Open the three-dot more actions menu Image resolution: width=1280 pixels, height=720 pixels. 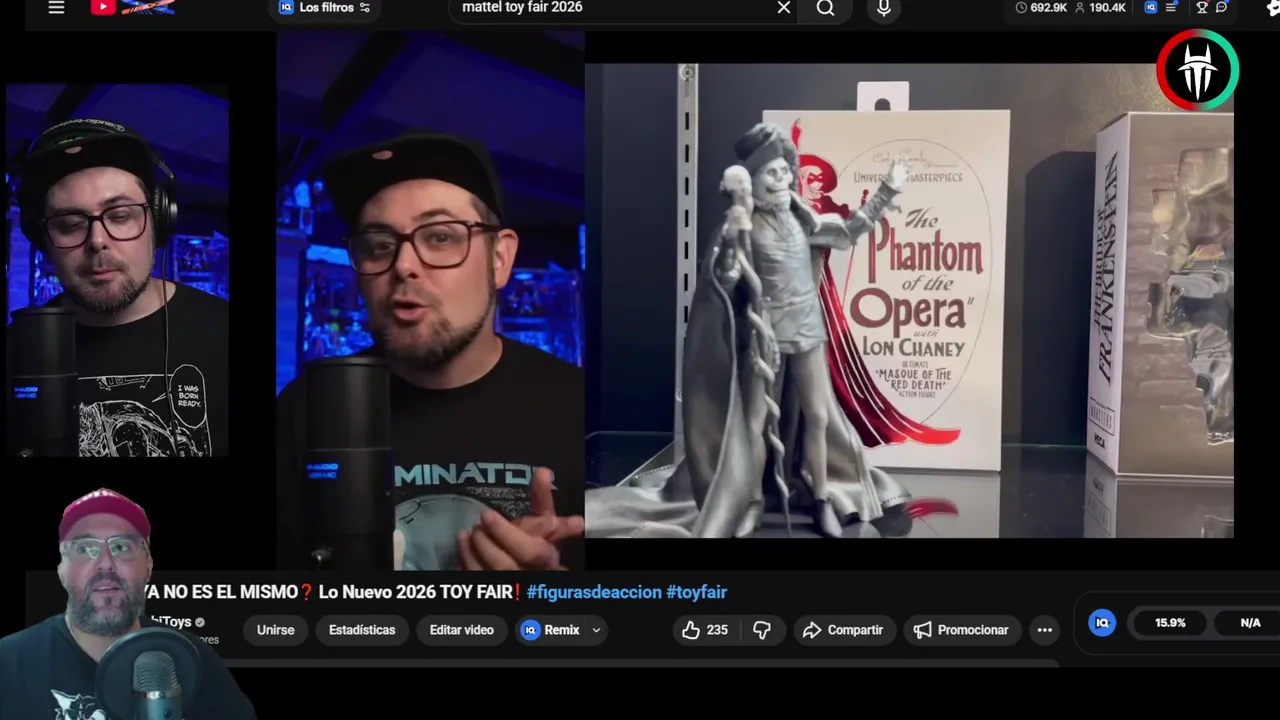point(1044,630)
